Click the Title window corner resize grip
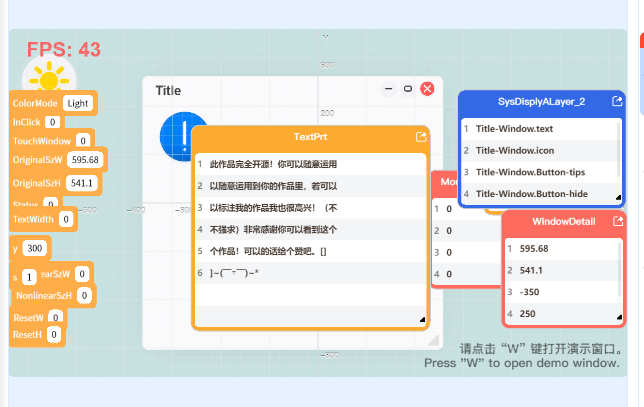Viewport: 644px width, 407px height. tap(433, 340)
